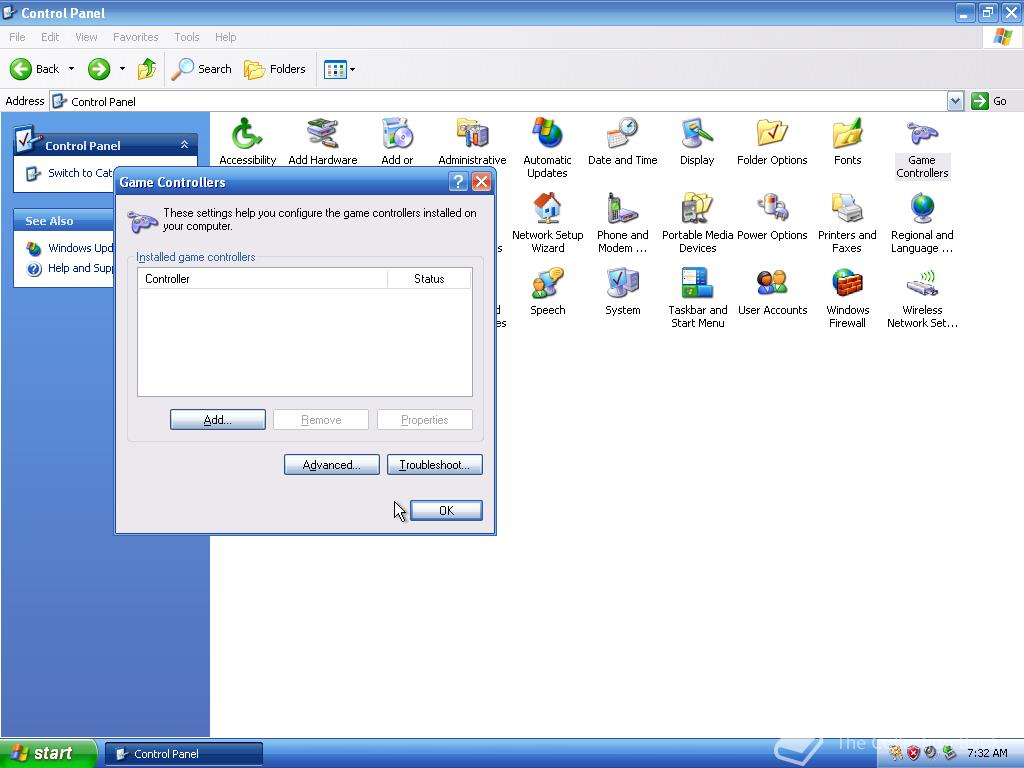The image size is (1024, 768).
Task: Click the Controller column header
Action: click(263, 279)
